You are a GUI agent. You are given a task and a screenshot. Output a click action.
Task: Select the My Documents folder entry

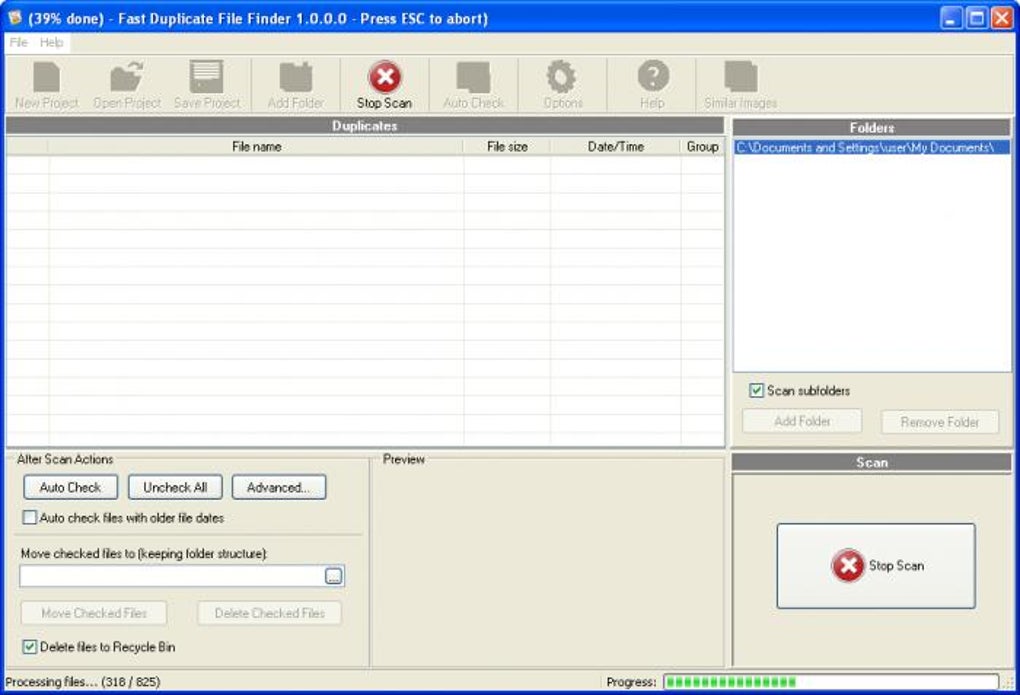(x=872, y=147)
